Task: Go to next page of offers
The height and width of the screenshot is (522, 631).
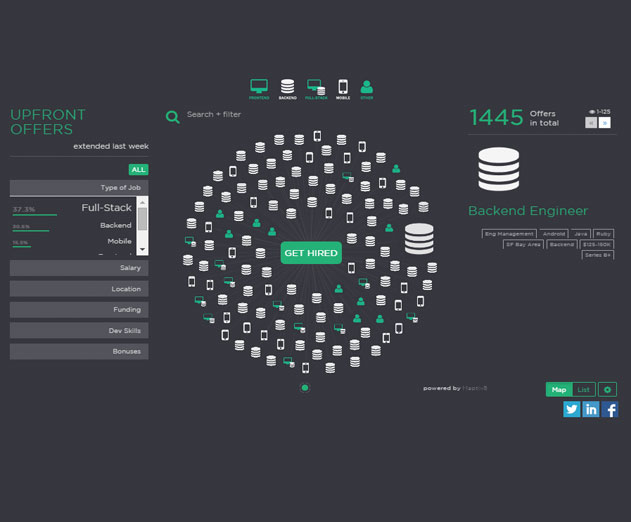Action: 604,123
